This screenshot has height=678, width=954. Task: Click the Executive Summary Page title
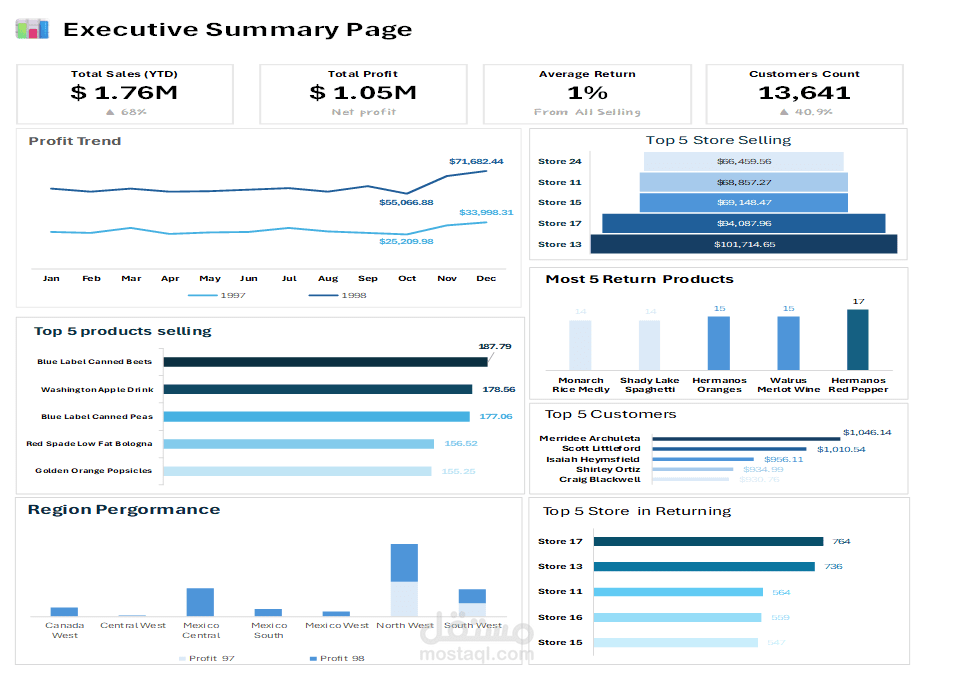point(237,29)
